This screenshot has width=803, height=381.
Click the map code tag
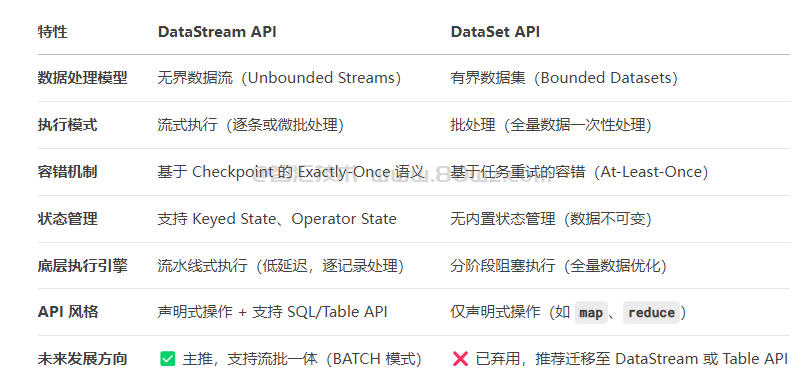[x=590, y=312]
